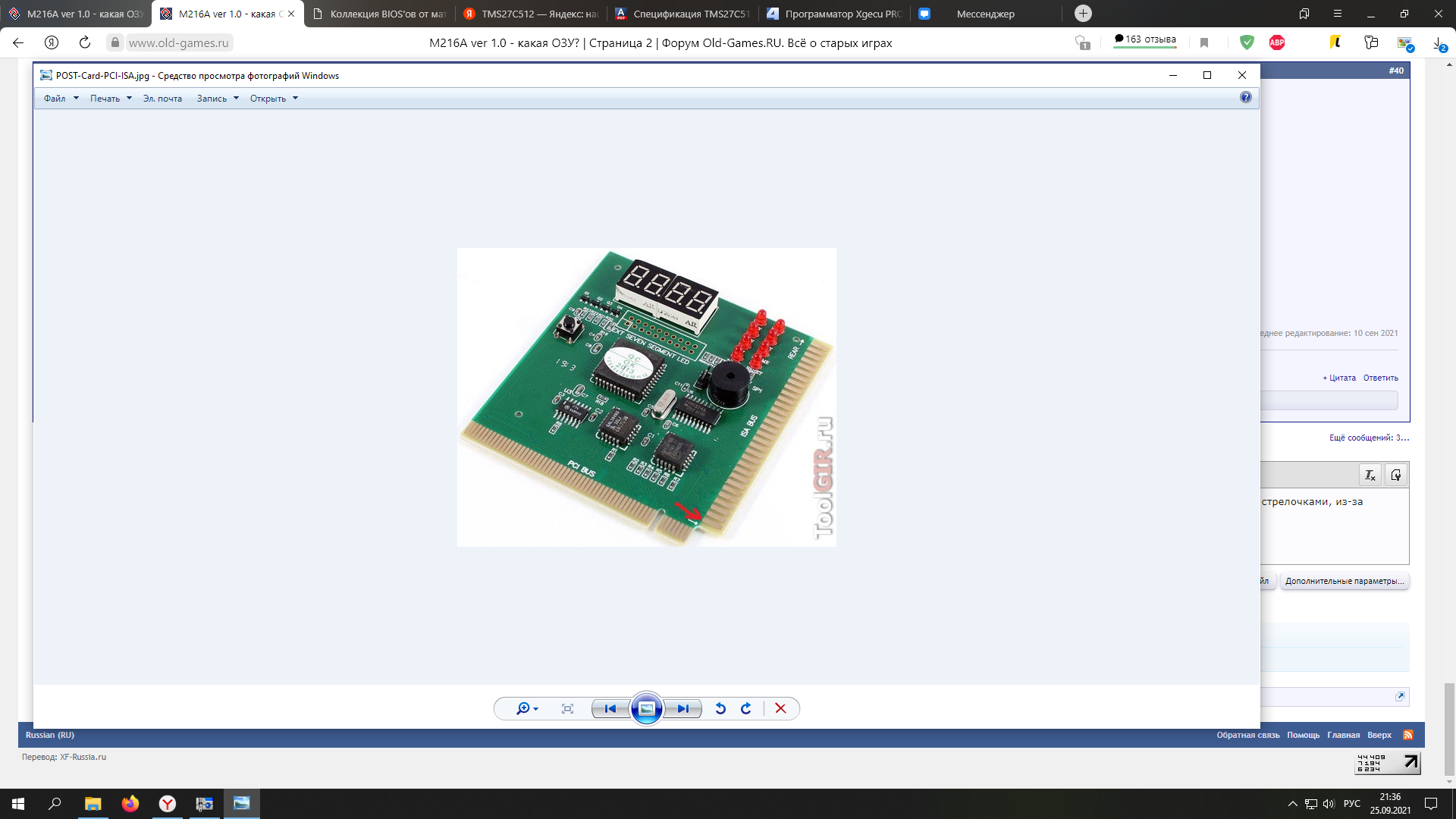Open photo viewer help icon
Viewport: 1456px width, 819px height.
pos(1245,97)
